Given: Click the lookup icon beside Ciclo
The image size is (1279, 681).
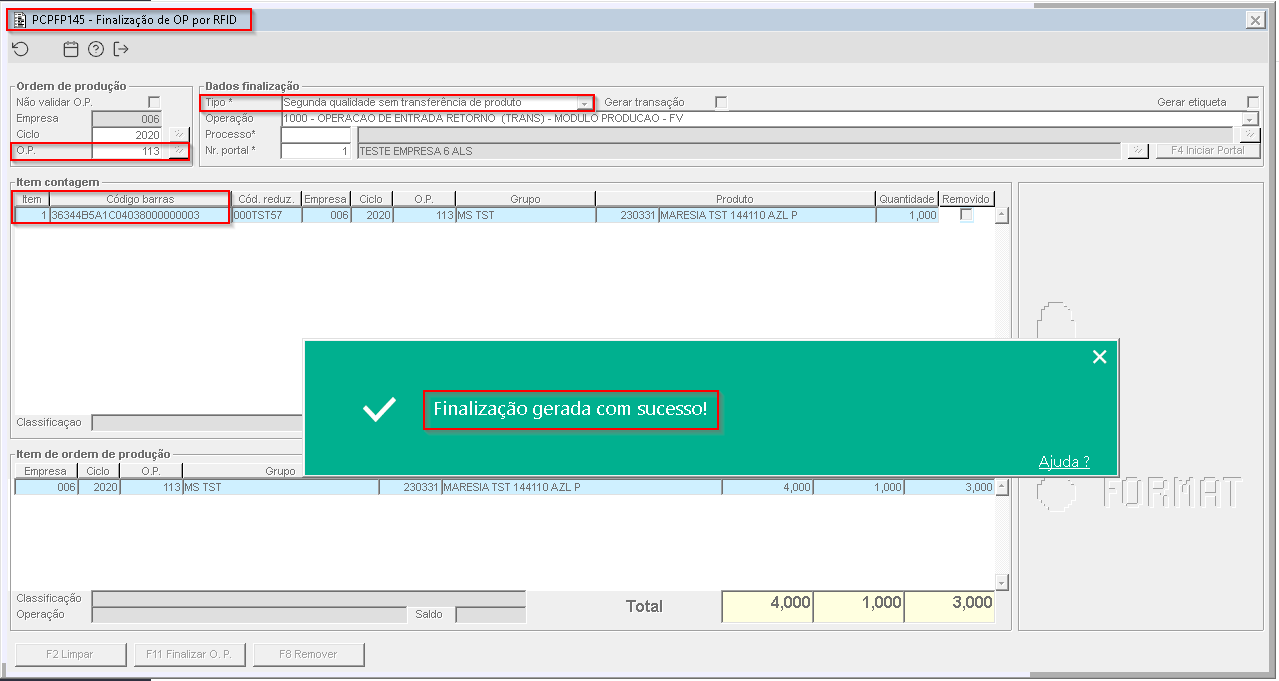Looking at the screenshot, I should 178,134.
